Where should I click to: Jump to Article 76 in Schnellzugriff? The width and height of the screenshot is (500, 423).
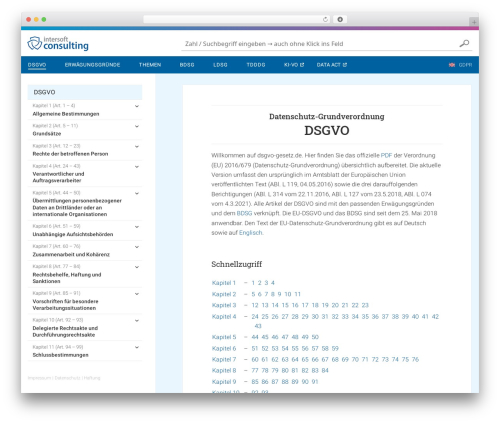click(x=415, y=360)
